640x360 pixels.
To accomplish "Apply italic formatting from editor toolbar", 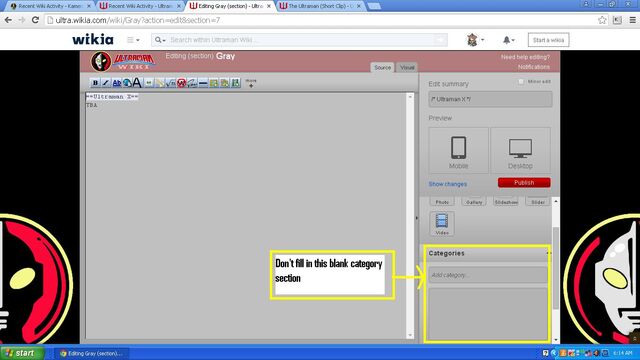I will [106, 83].
